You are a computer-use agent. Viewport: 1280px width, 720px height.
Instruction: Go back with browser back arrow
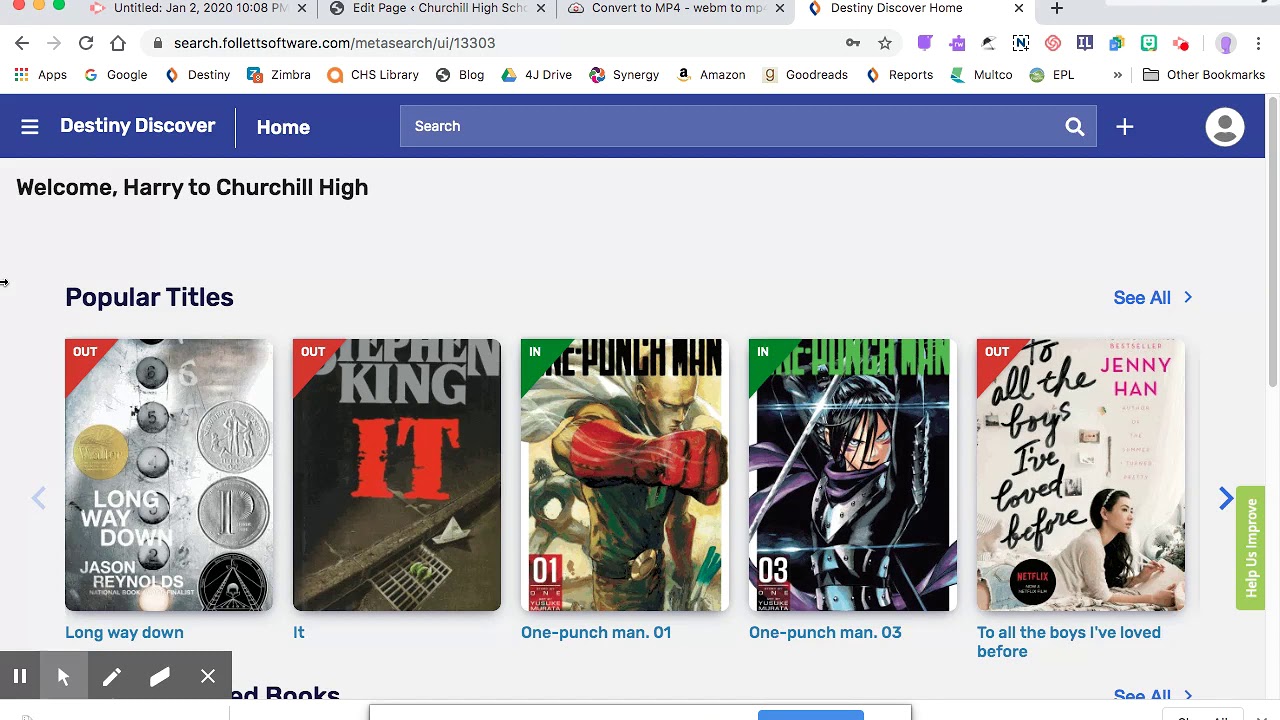point(22,43)
